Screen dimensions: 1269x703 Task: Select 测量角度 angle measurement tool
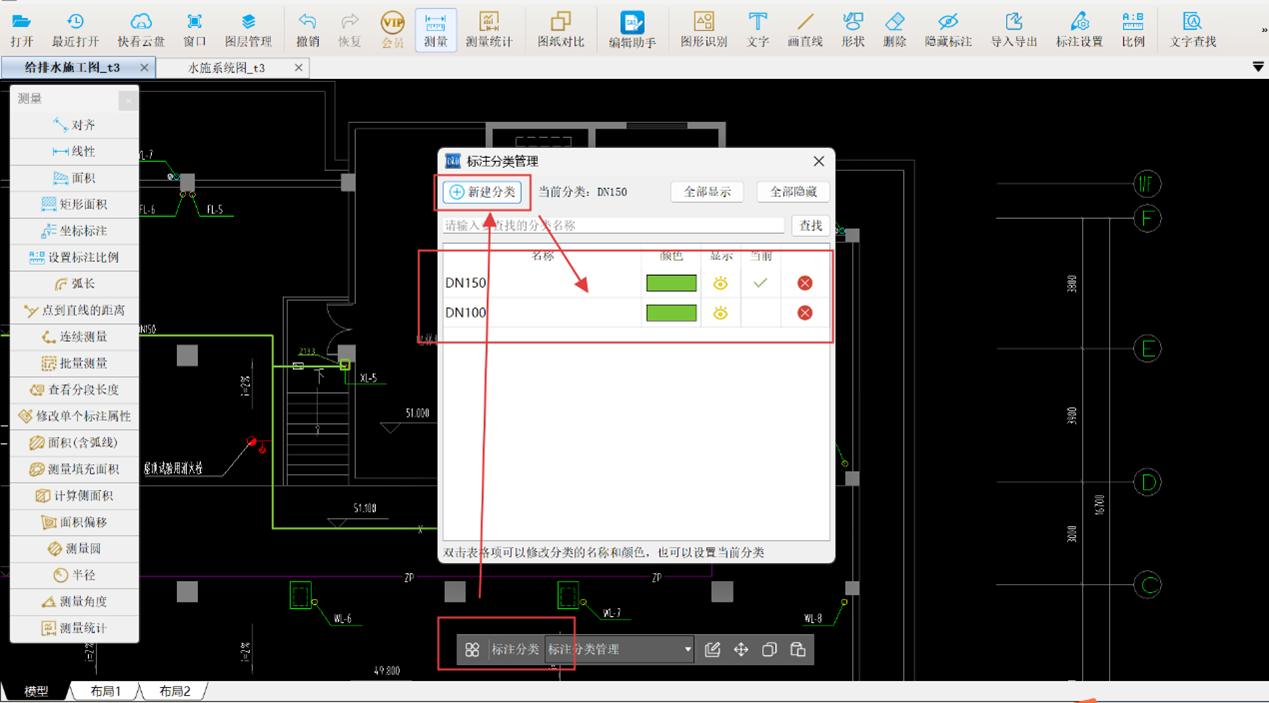74,602
